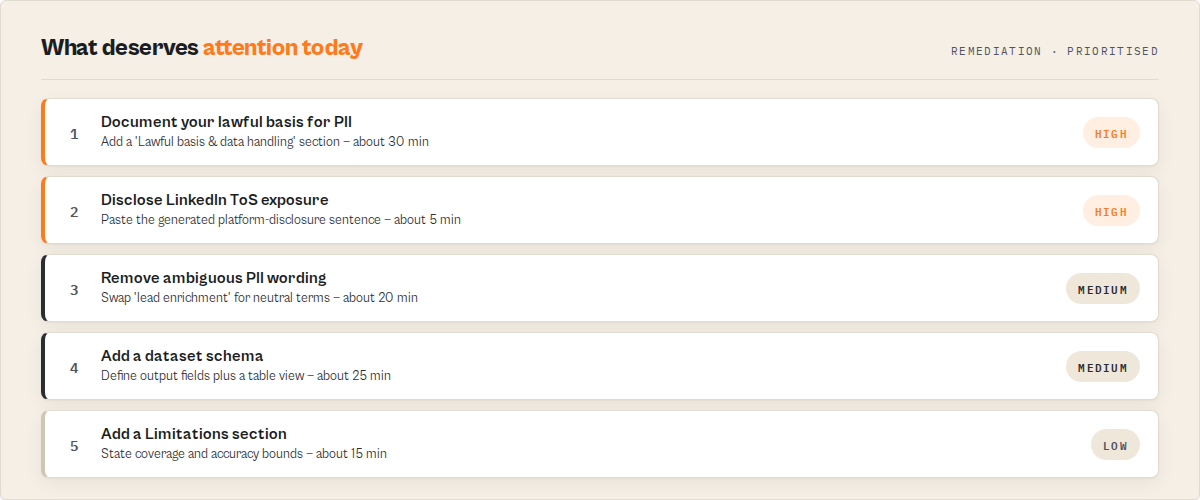Select rank number 3 in the list
This screenshot has width=1200, height=500.
pos(74,289)
